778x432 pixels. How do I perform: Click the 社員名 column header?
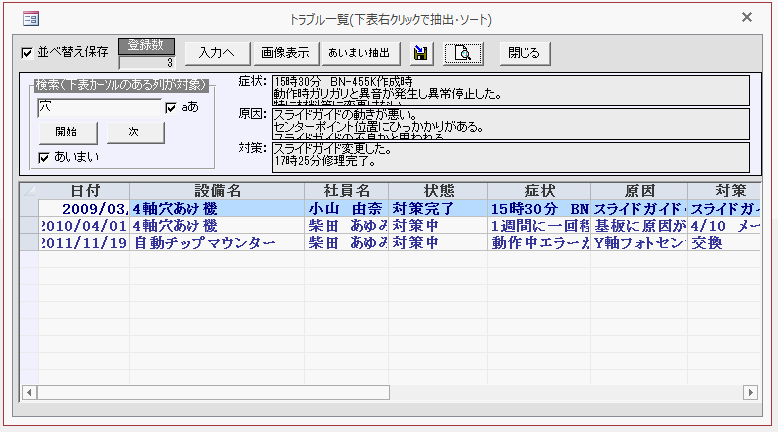point(346,191)
